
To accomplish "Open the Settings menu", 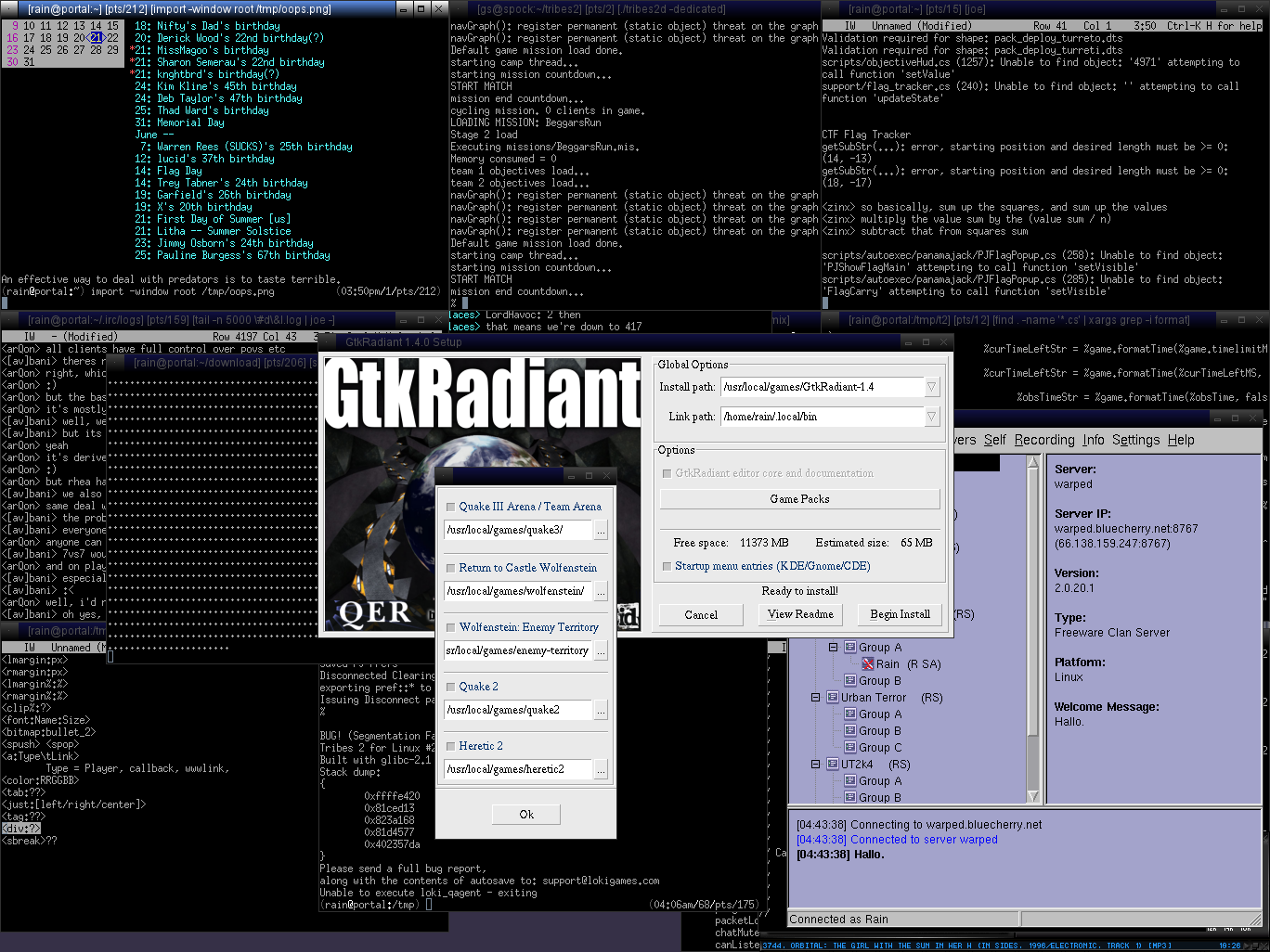I will coord(1136,440).
